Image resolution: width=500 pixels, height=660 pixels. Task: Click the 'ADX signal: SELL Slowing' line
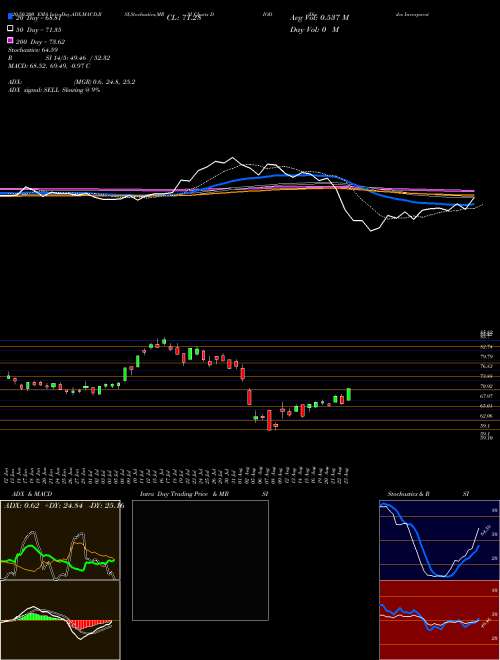click(x=54, y=90)
